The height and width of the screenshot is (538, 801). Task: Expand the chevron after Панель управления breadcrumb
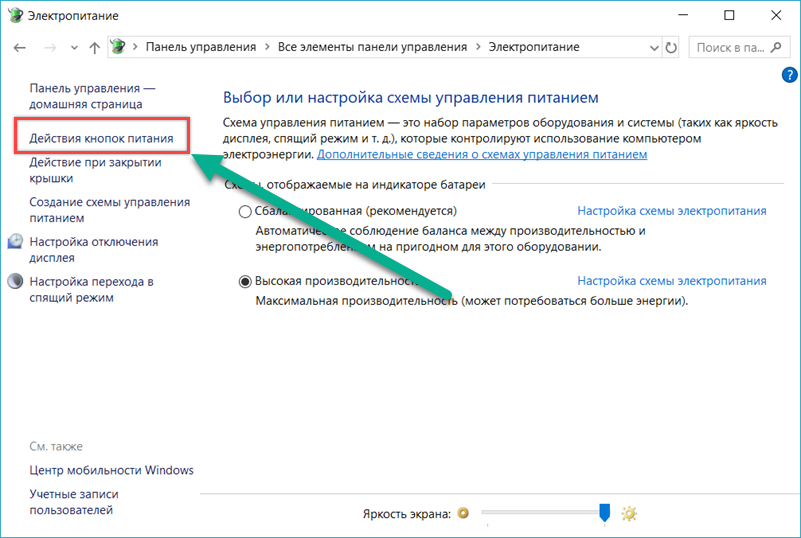coord(267,47)
